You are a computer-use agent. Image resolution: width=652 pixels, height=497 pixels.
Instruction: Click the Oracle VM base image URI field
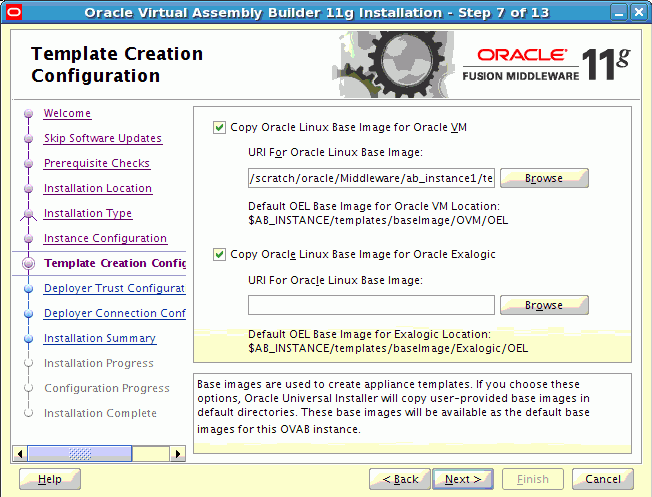click(x=371, y=178)
